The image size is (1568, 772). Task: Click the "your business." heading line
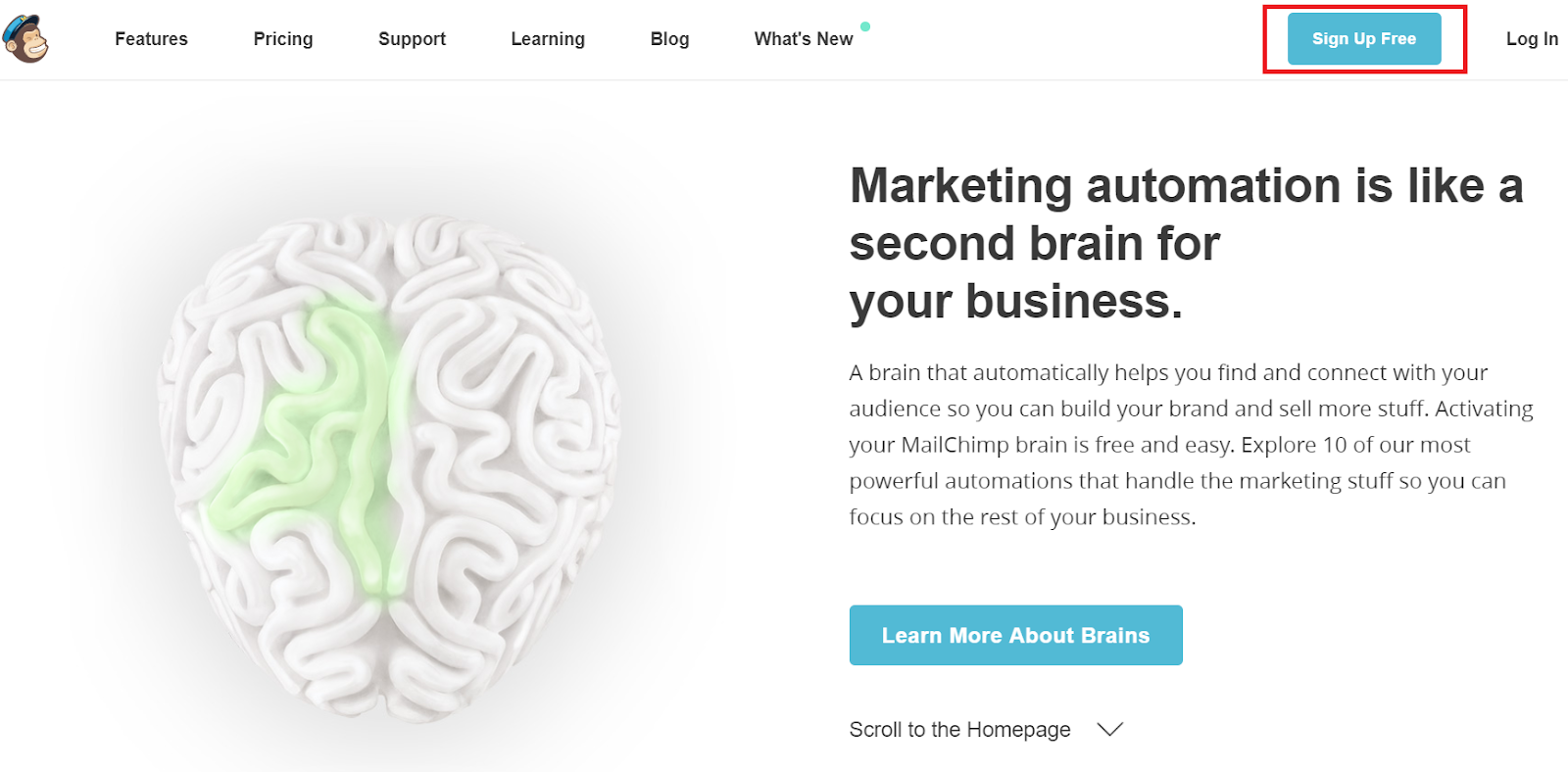[1016, 302]
